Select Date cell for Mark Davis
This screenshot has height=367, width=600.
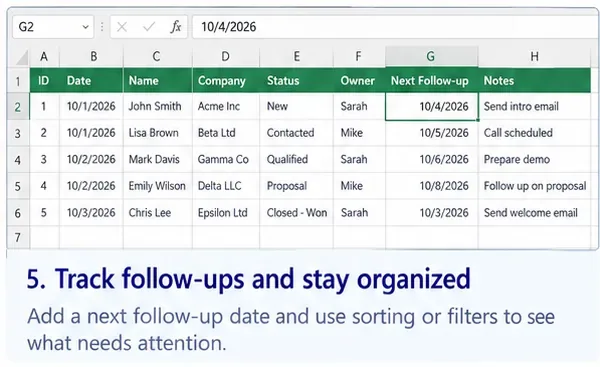(91, 159)
